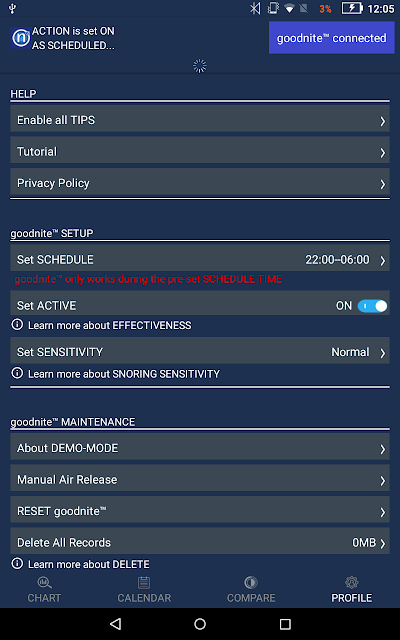The image size is (400, 640).
Task: Open the CHART magnifier graph icon
Action: click(44, 582)
